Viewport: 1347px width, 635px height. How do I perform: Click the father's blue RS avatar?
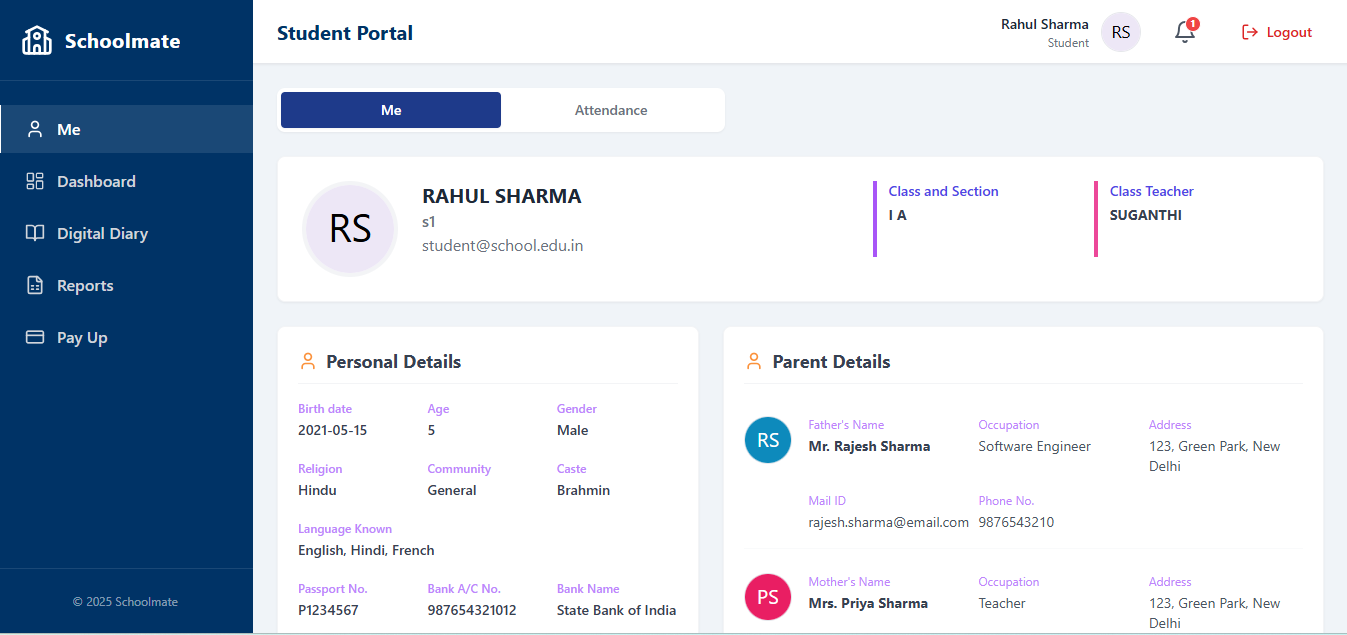tap(768, 440)
